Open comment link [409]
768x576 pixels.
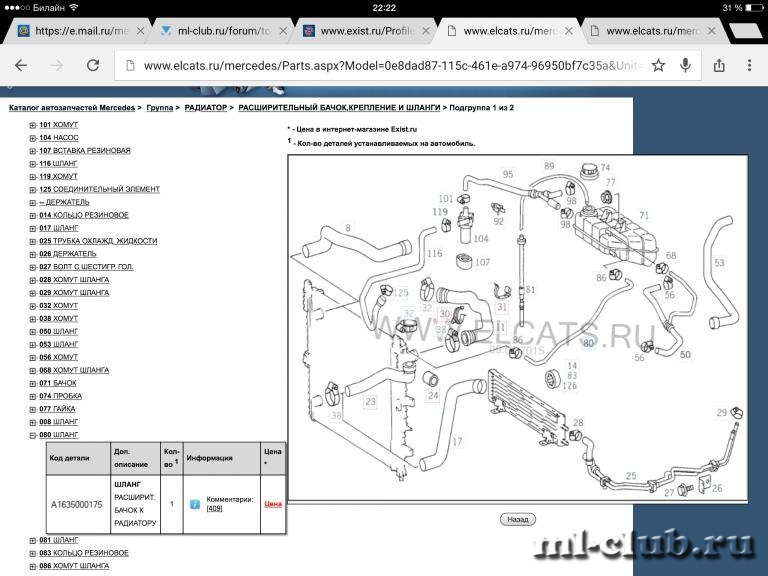point(214,509)
